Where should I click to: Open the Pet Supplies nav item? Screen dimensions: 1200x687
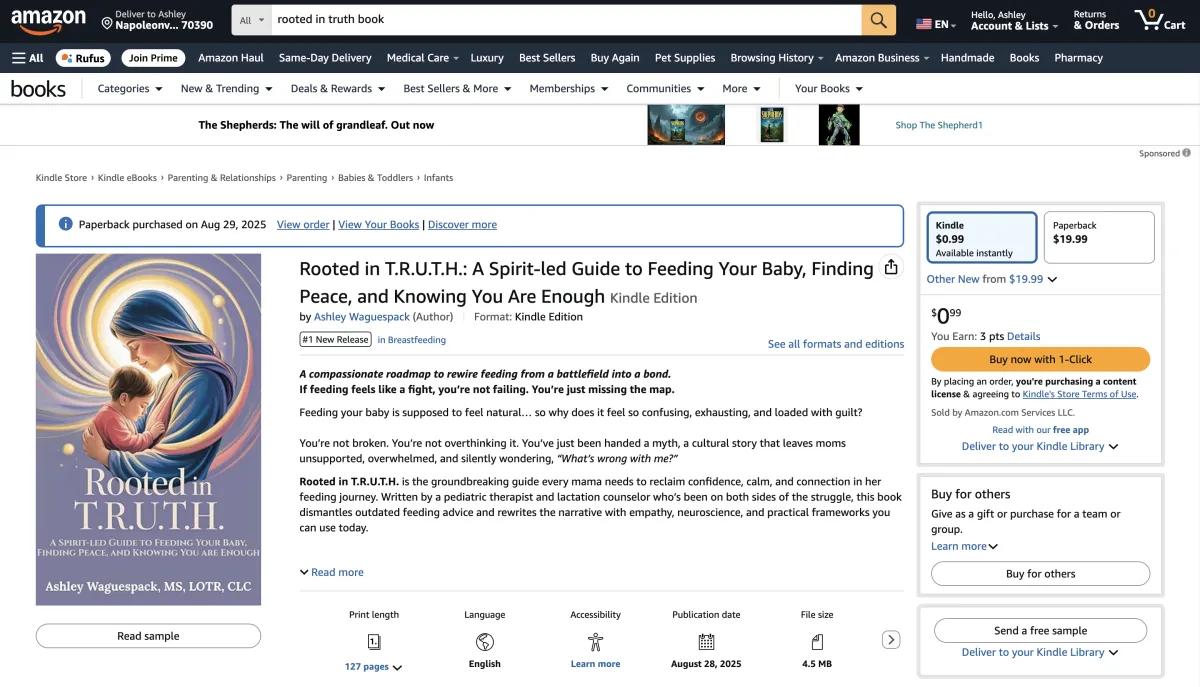tap(685, 58)
